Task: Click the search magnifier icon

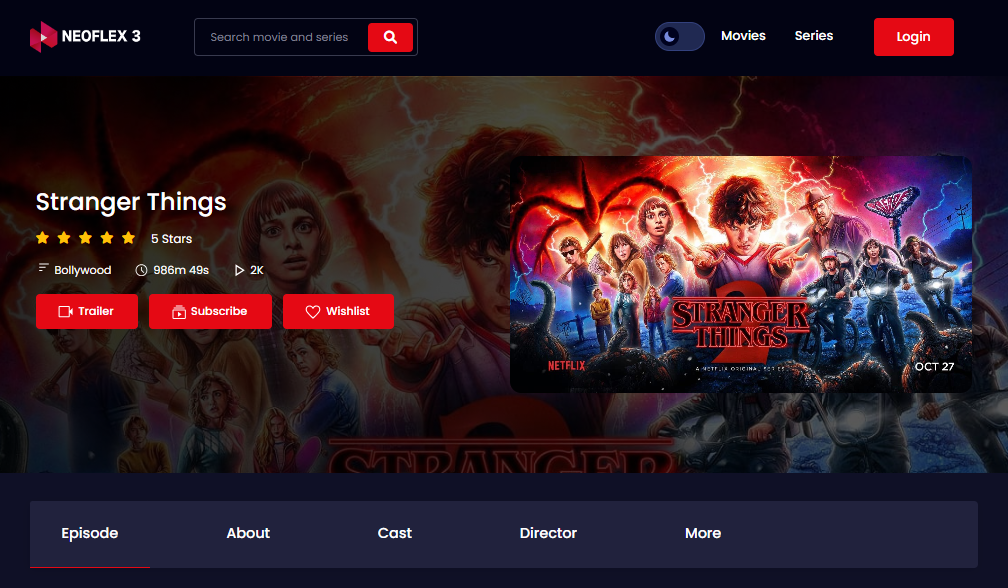Action: pyautogui.click(x=390, y=36)
